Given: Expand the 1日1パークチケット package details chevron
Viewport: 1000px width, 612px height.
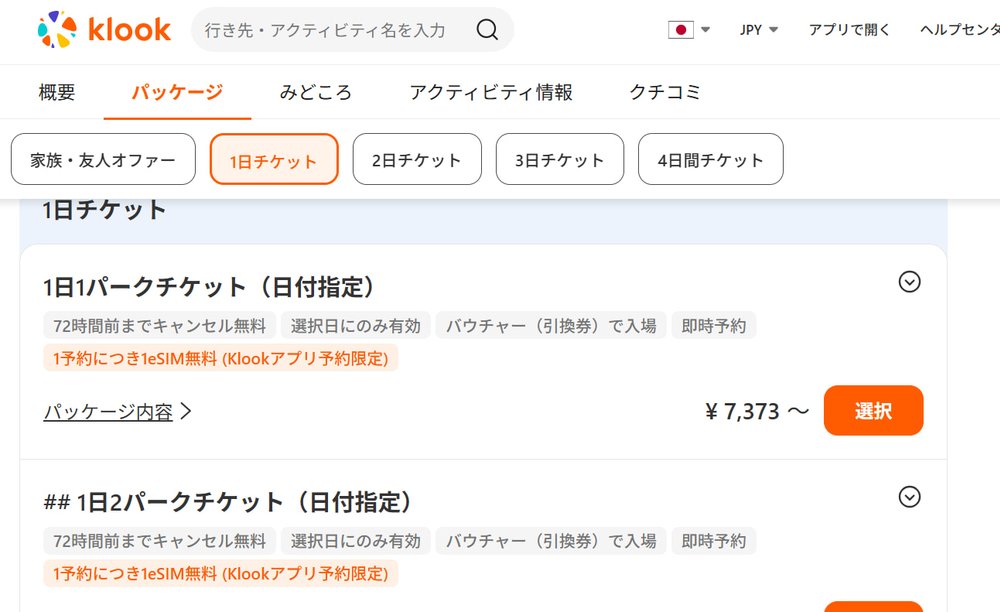Looking at the screenshot, I should pos(910,282).
